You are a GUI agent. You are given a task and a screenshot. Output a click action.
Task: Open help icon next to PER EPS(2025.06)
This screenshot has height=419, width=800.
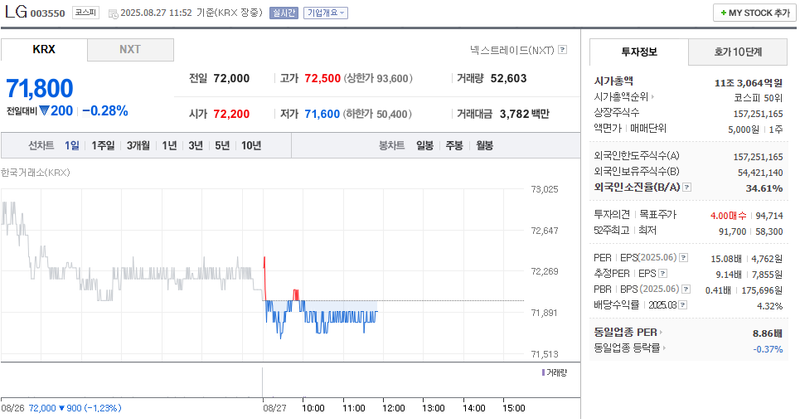point(684,258)
